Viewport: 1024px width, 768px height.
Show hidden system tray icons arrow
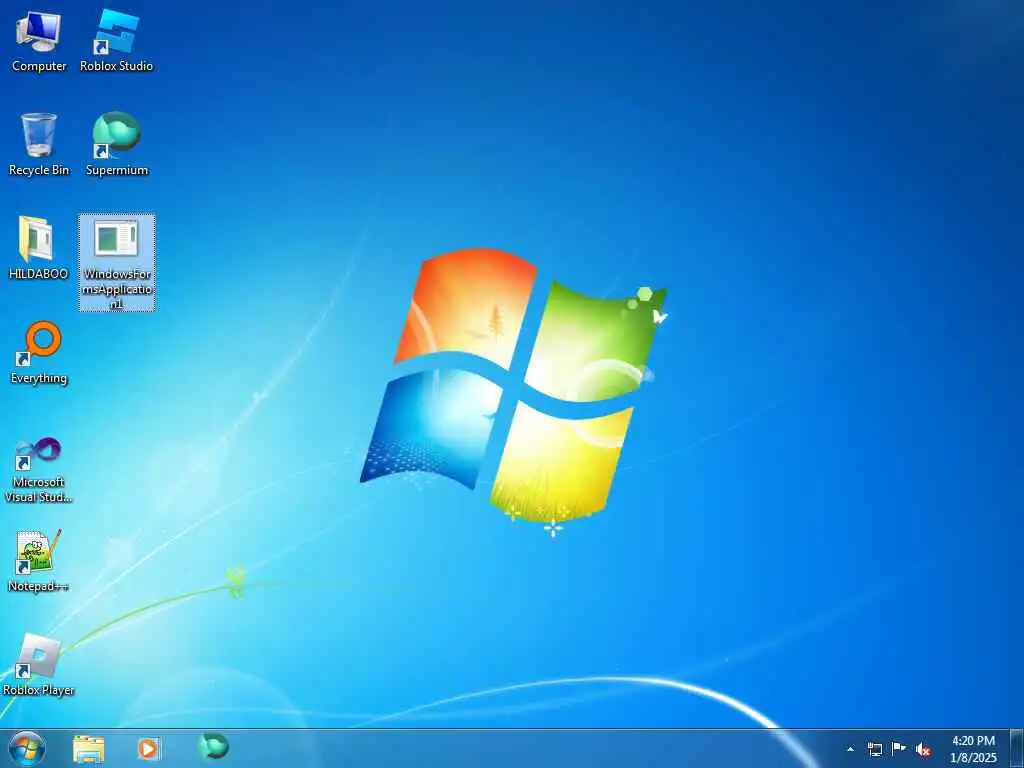coord(850,749)
